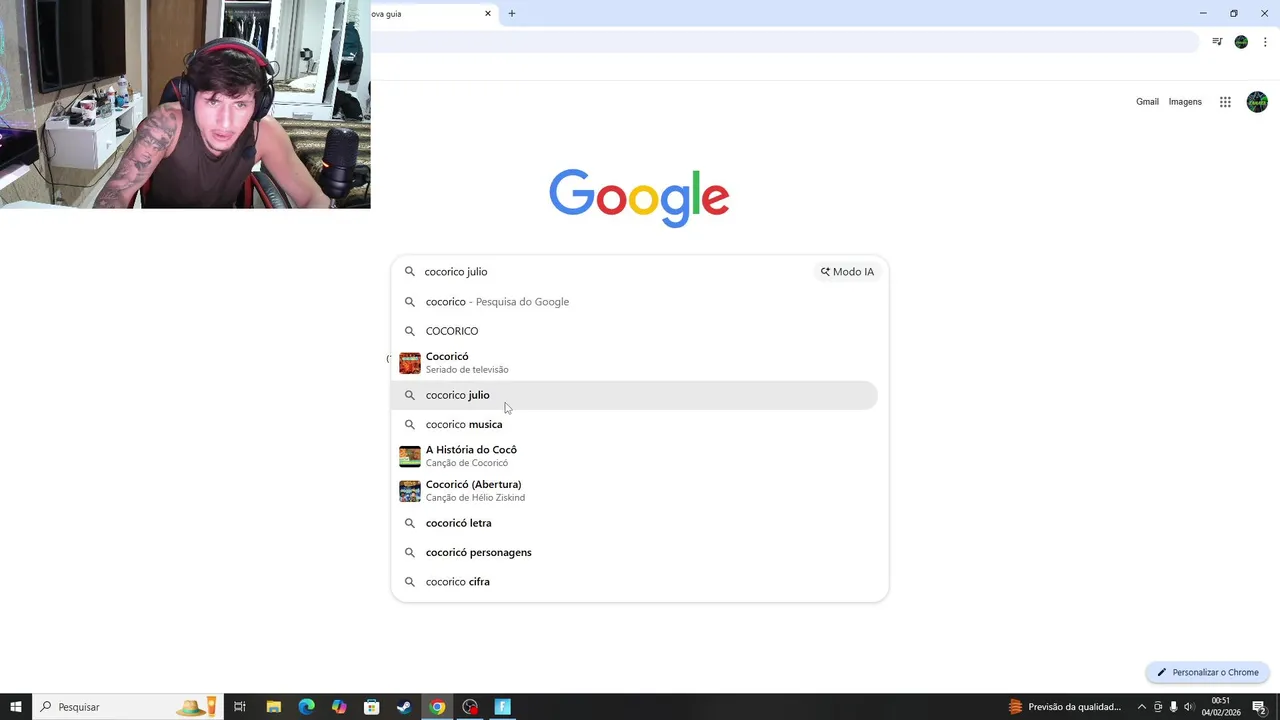Image resolution: width=1280 pixels, height=720 pixels.
Task: Open 'Previsão da qualidad...' weather widget
Action: pyautogui.click(x=1065, y=707)
